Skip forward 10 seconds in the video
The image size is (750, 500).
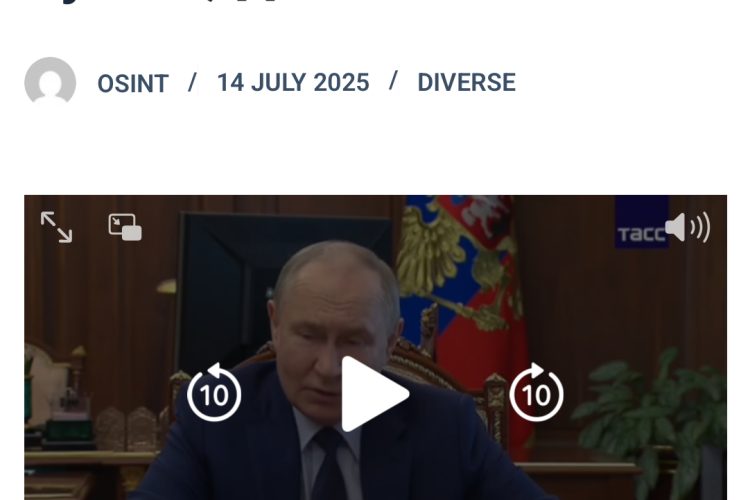click(x=536, y=392)
